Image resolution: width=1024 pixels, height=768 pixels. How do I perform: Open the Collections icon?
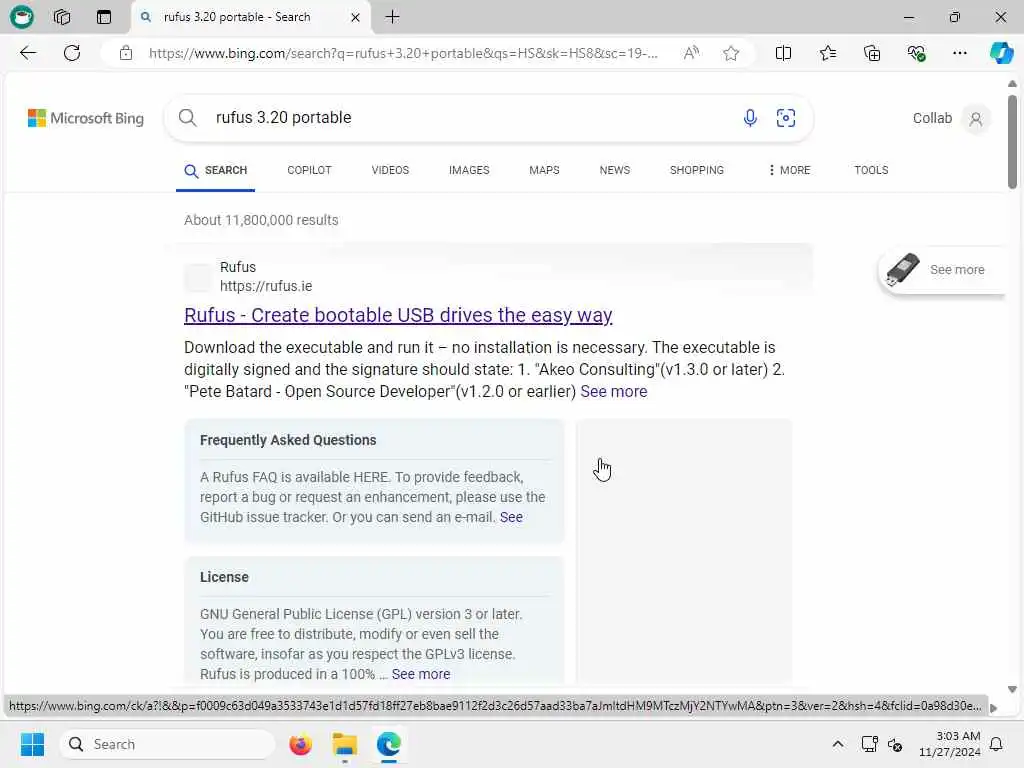[872, 53]
